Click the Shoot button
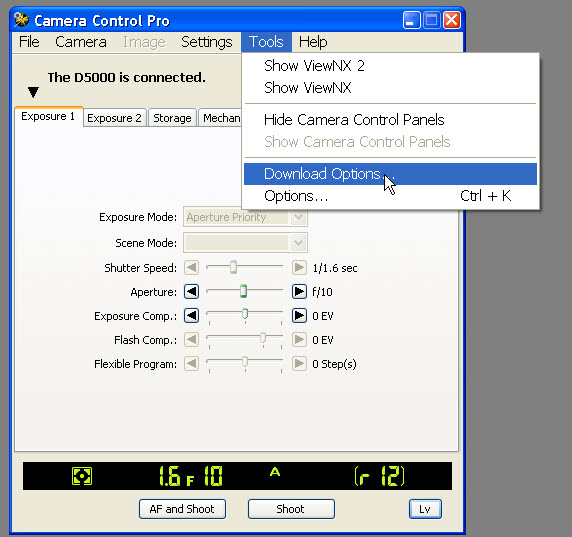The image size is (572, 537). (291, 509)
